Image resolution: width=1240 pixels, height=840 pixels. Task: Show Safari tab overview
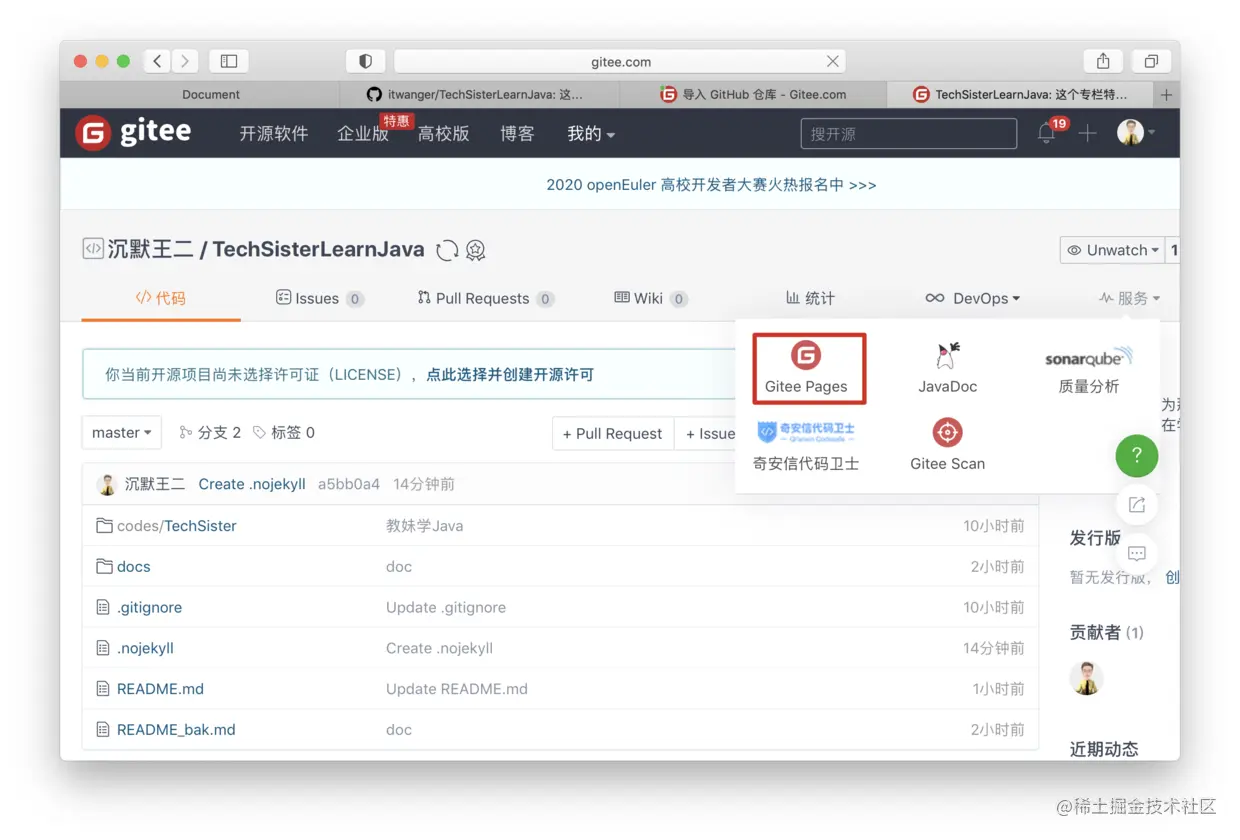pyautogui.click(x=1151, y=61)
